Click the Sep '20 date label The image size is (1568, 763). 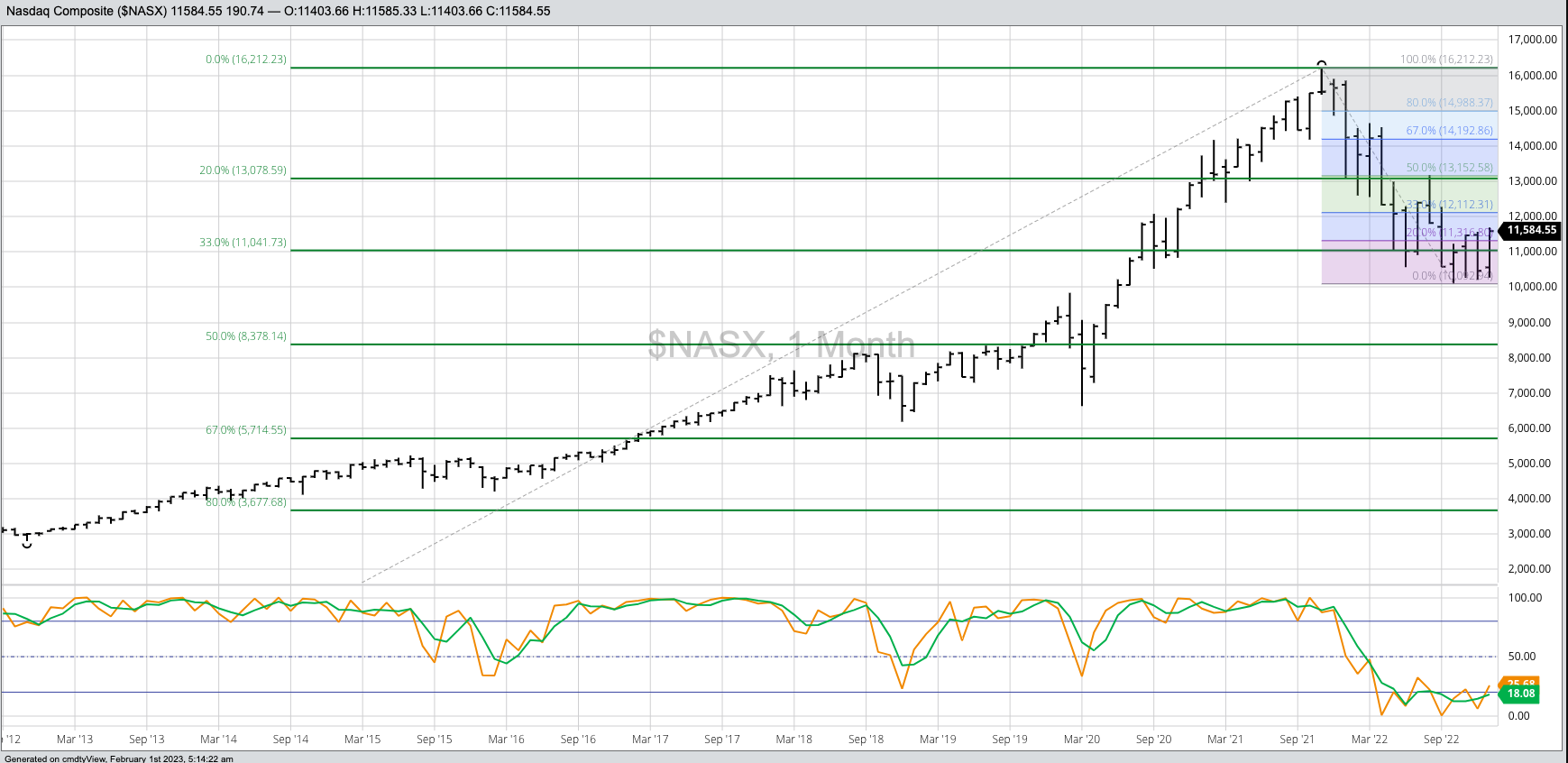coord(1154,740)
